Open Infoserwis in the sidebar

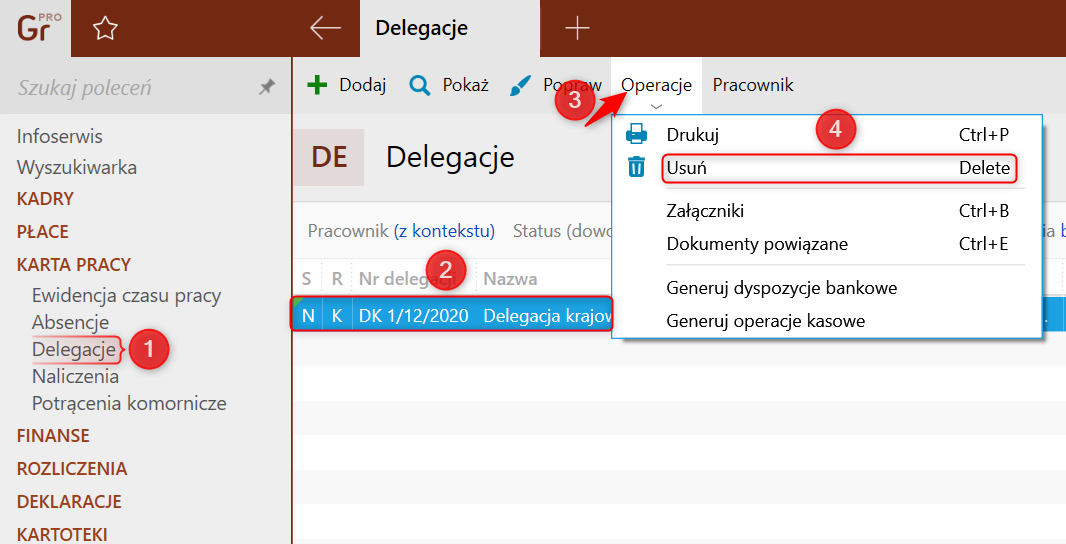click(60, 136)
